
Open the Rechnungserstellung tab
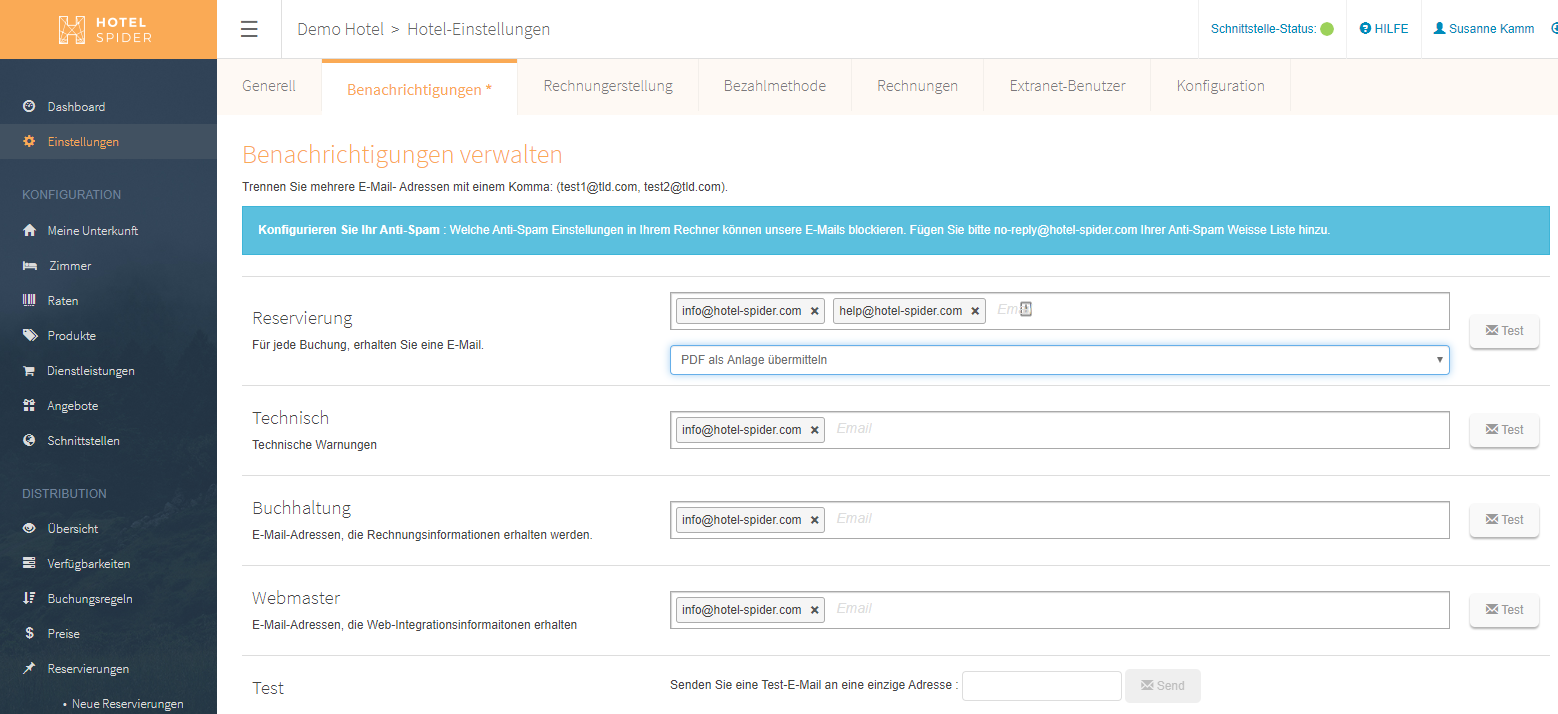[608, 86]
